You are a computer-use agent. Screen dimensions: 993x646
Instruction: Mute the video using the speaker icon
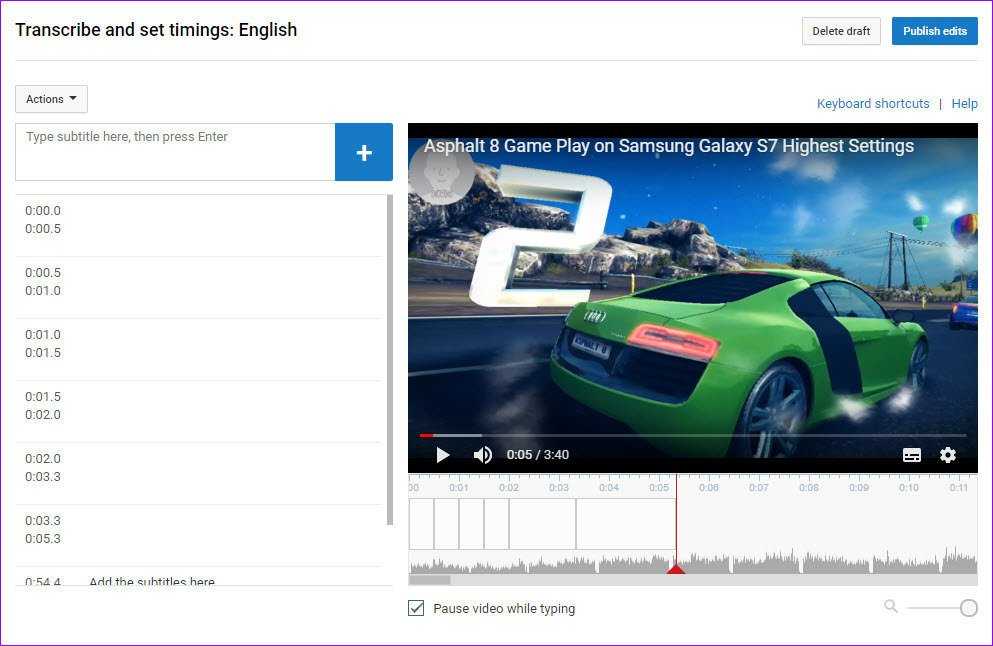click(x=482, y=455)
